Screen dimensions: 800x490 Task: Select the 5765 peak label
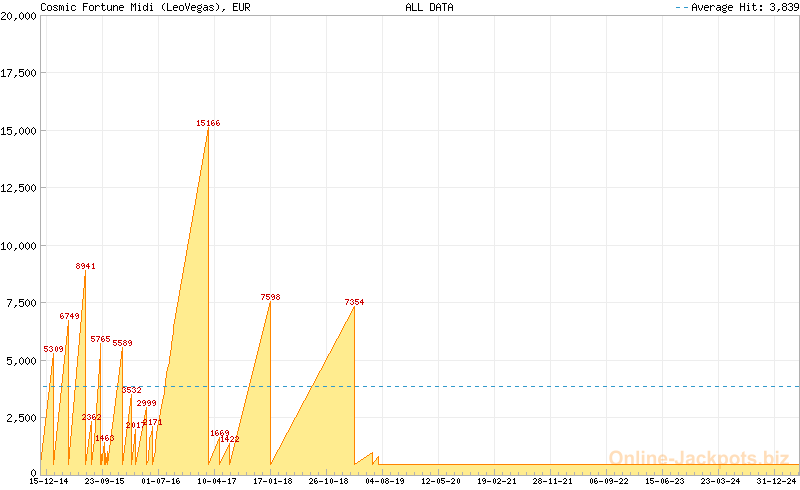100,339
